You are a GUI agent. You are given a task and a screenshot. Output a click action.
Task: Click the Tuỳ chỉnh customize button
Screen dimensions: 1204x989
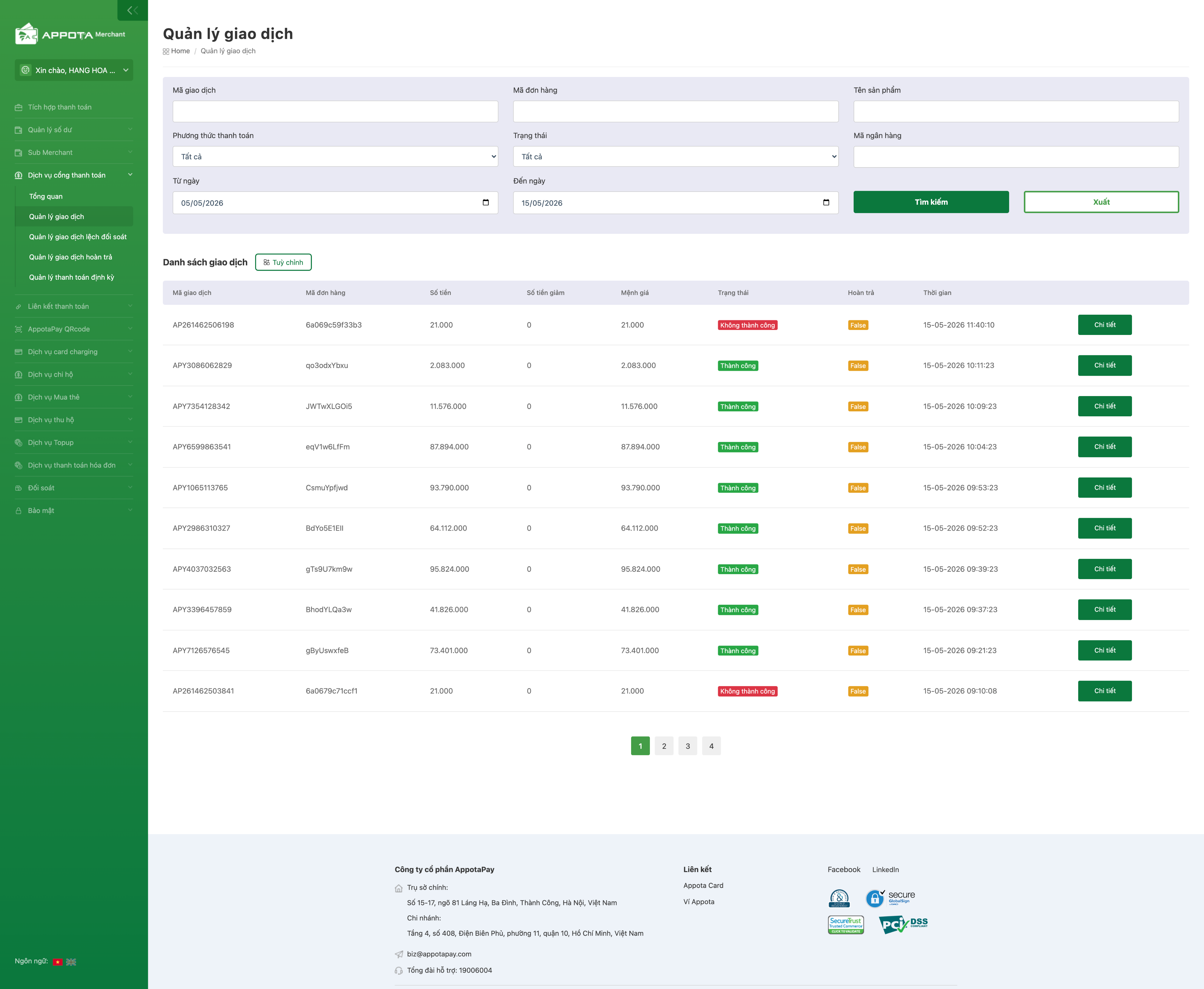click(x=283, y=263)
